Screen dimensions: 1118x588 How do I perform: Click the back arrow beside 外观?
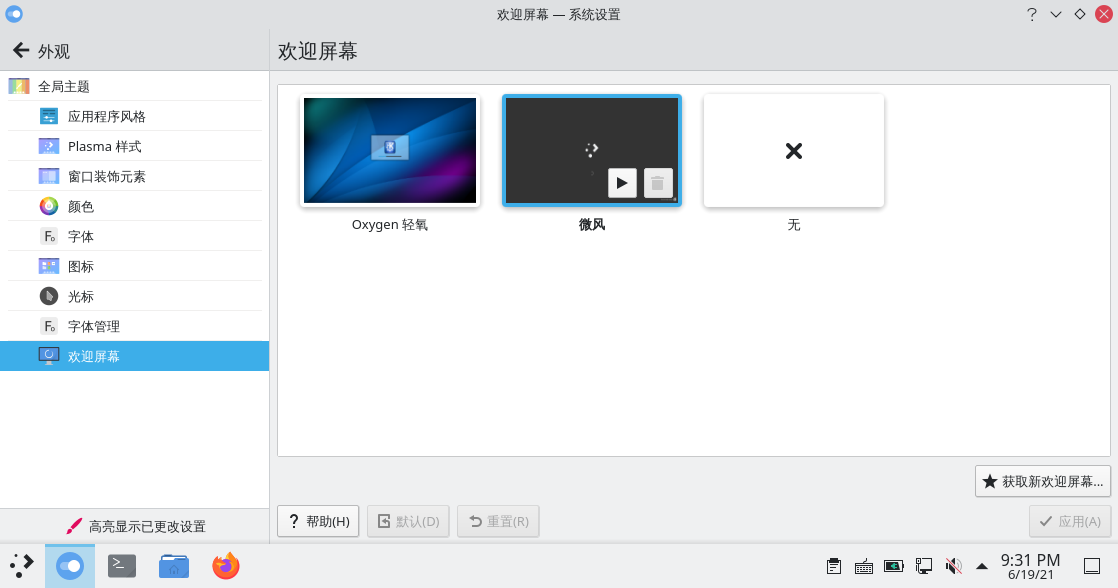[20, 51]
